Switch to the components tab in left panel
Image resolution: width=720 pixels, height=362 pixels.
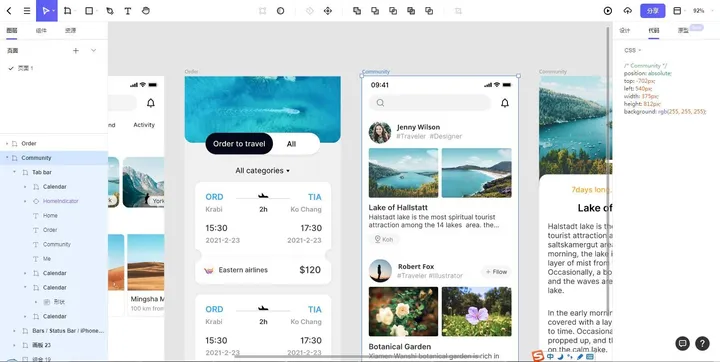[x=41, y=31]
